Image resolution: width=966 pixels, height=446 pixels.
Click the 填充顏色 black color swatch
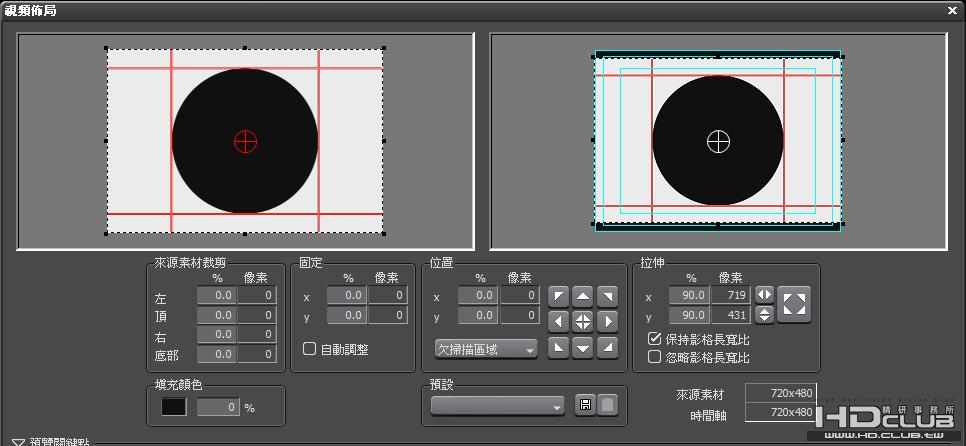174,407
